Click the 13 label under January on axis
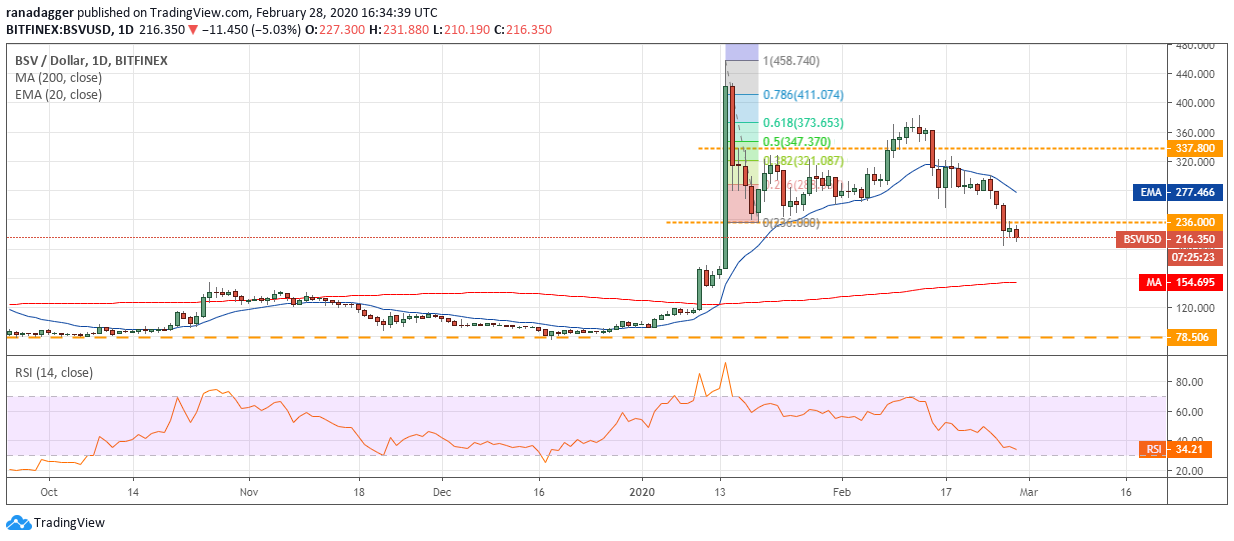 point(720,492)
